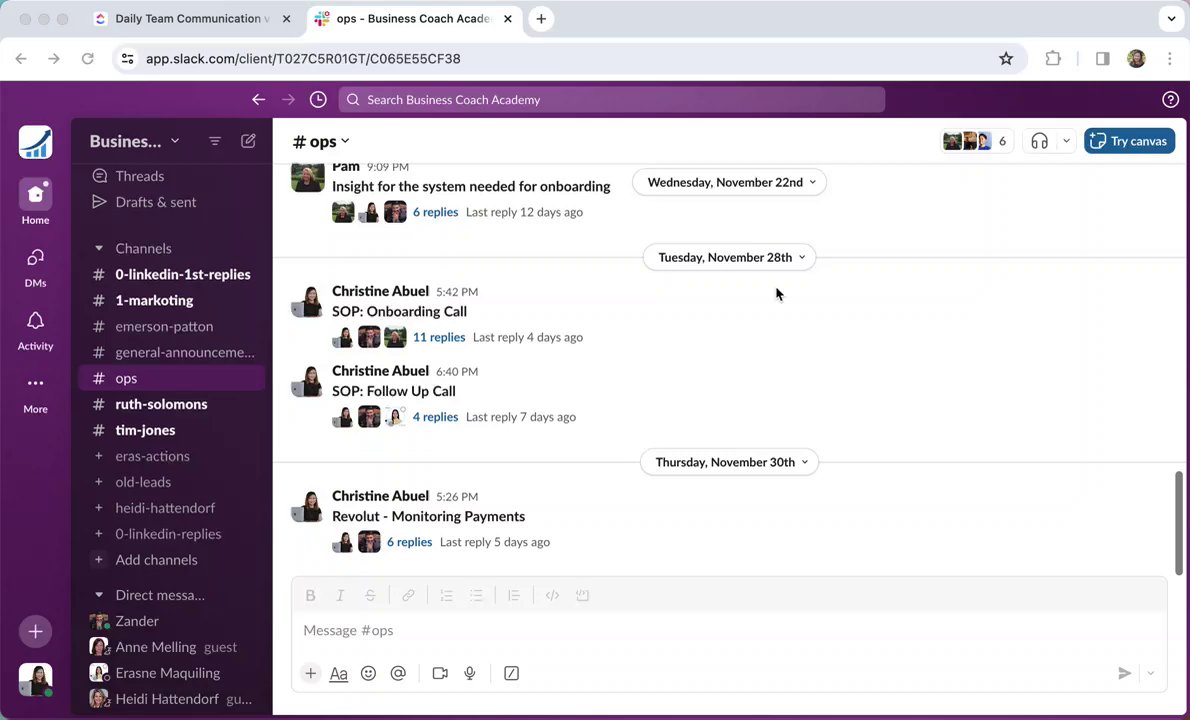The image size is (1190, 720).
Task: Bookmark the page with the star icon
Action: (1006, 58)
